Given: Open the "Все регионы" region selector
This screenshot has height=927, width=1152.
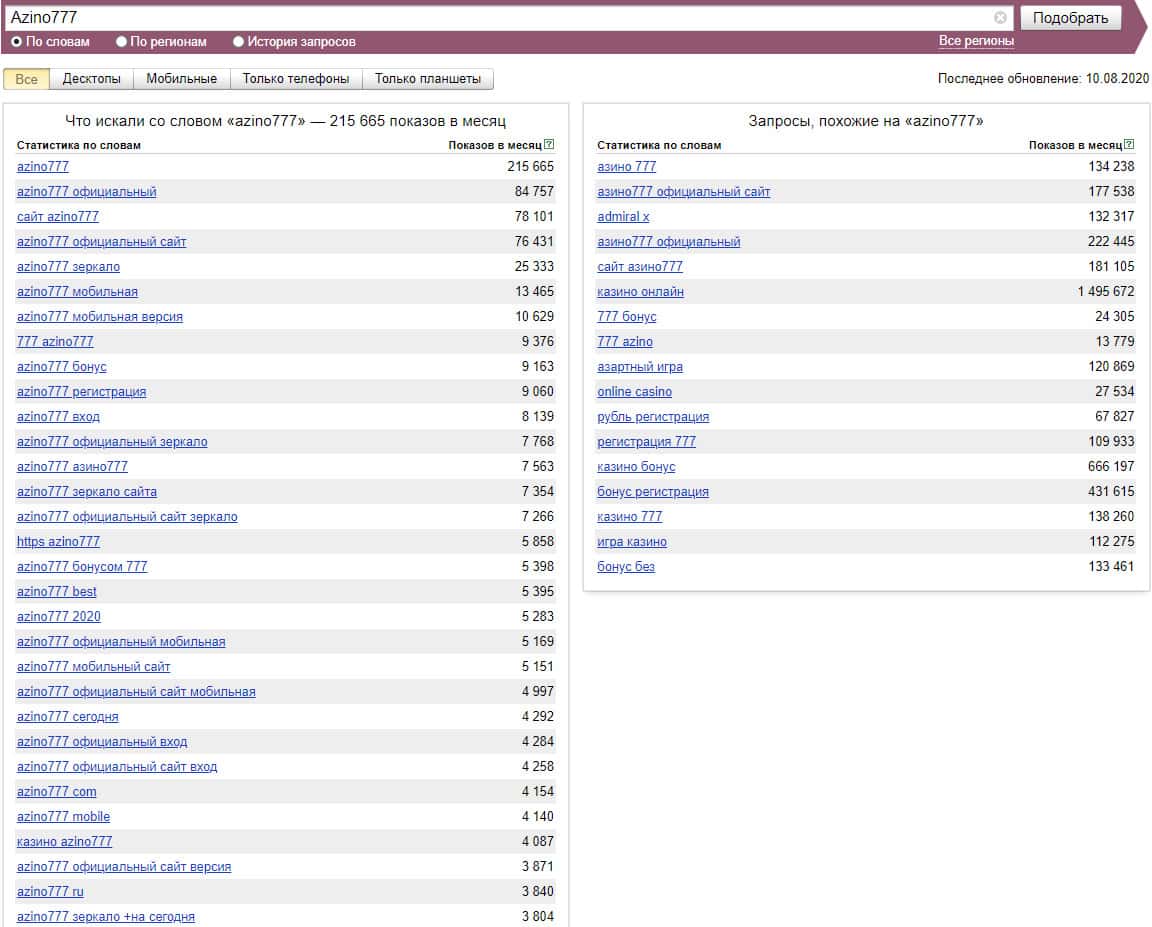Looking at the screenshot, I should [x=976, y=41].
